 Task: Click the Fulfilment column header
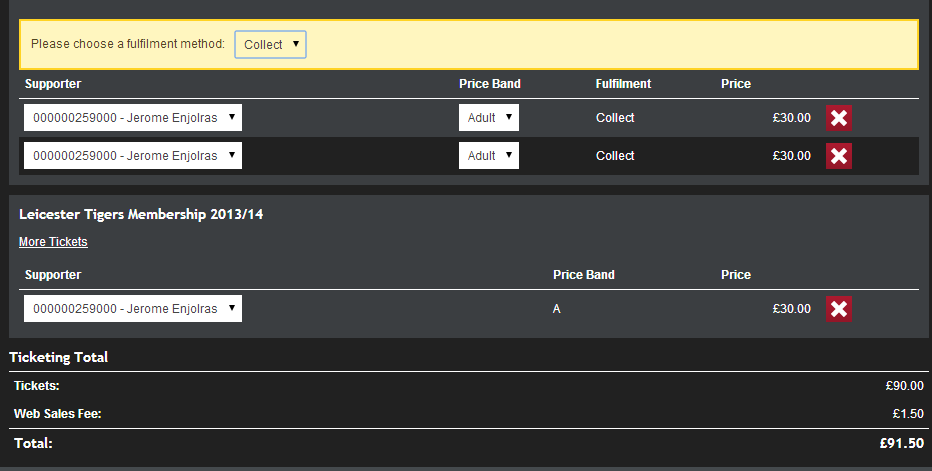click(x=623, y=84)
